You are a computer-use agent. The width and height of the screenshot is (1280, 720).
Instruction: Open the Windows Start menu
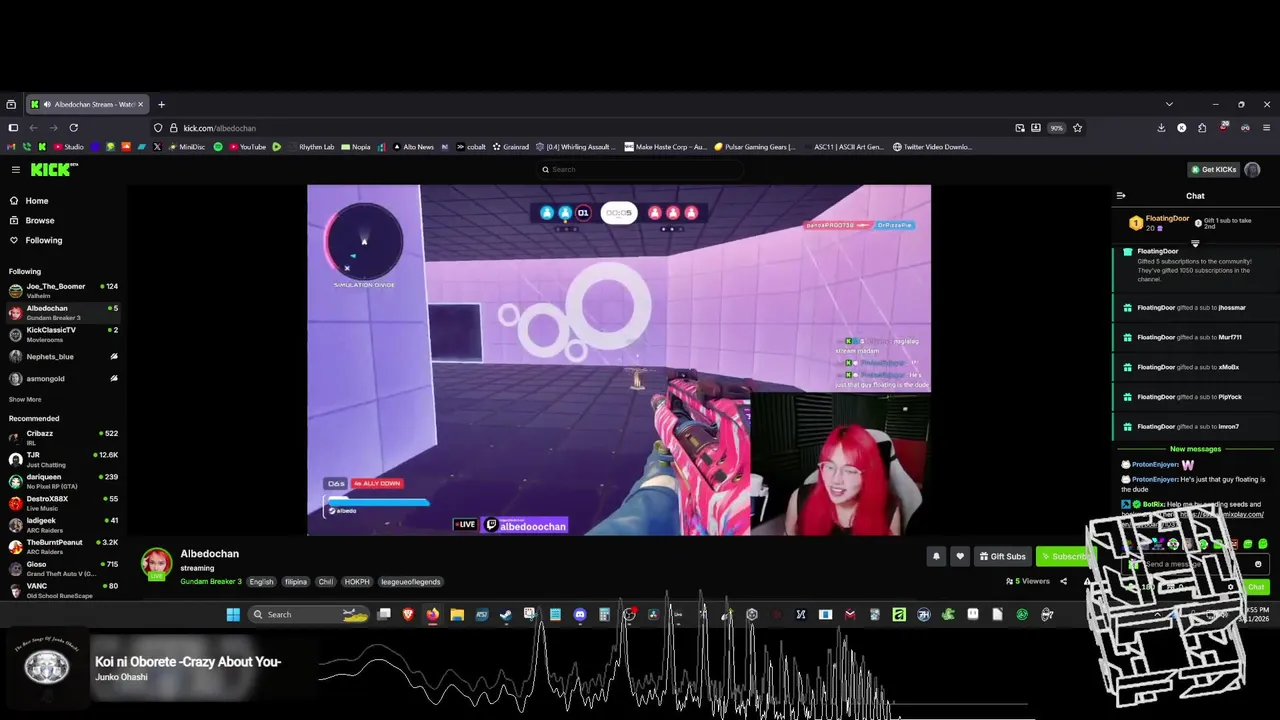(233, 615)
